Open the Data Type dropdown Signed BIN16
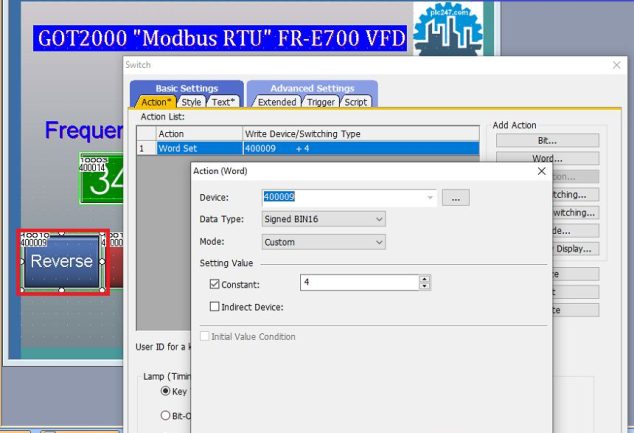 tap(323, 219)
